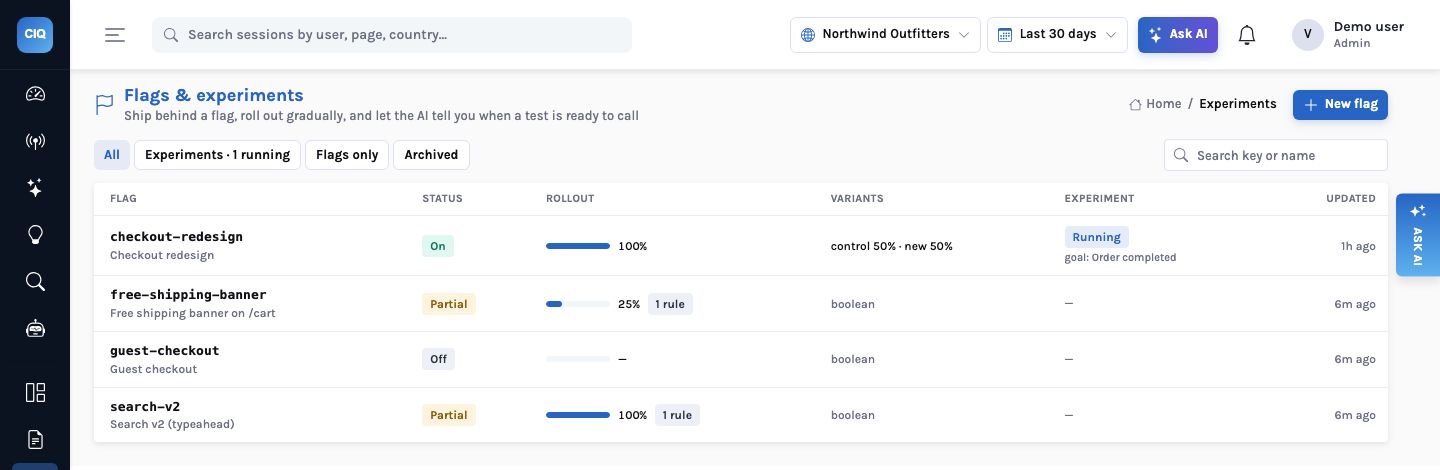Open the AI sparkle icon in sidebar
Image resolution: width=1440 pixels, height=470 pixels.
click(35, 188)
